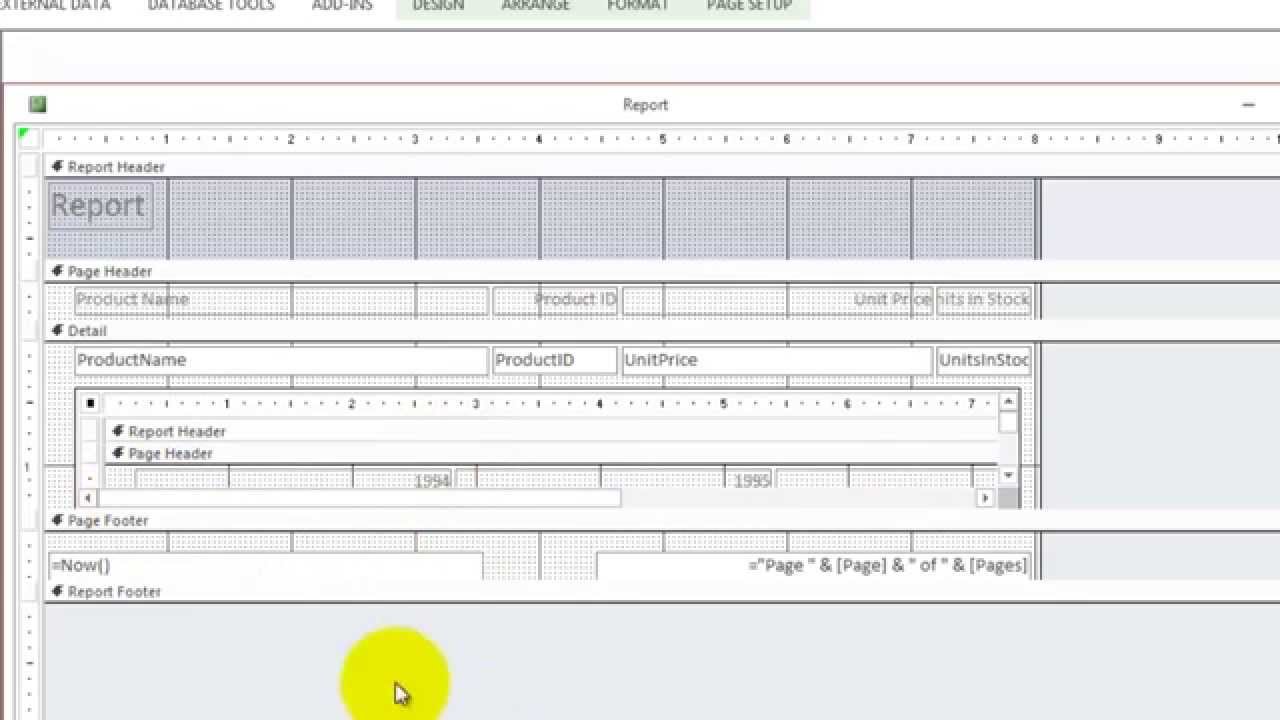Select the =Now() date text box

point(265,565)
